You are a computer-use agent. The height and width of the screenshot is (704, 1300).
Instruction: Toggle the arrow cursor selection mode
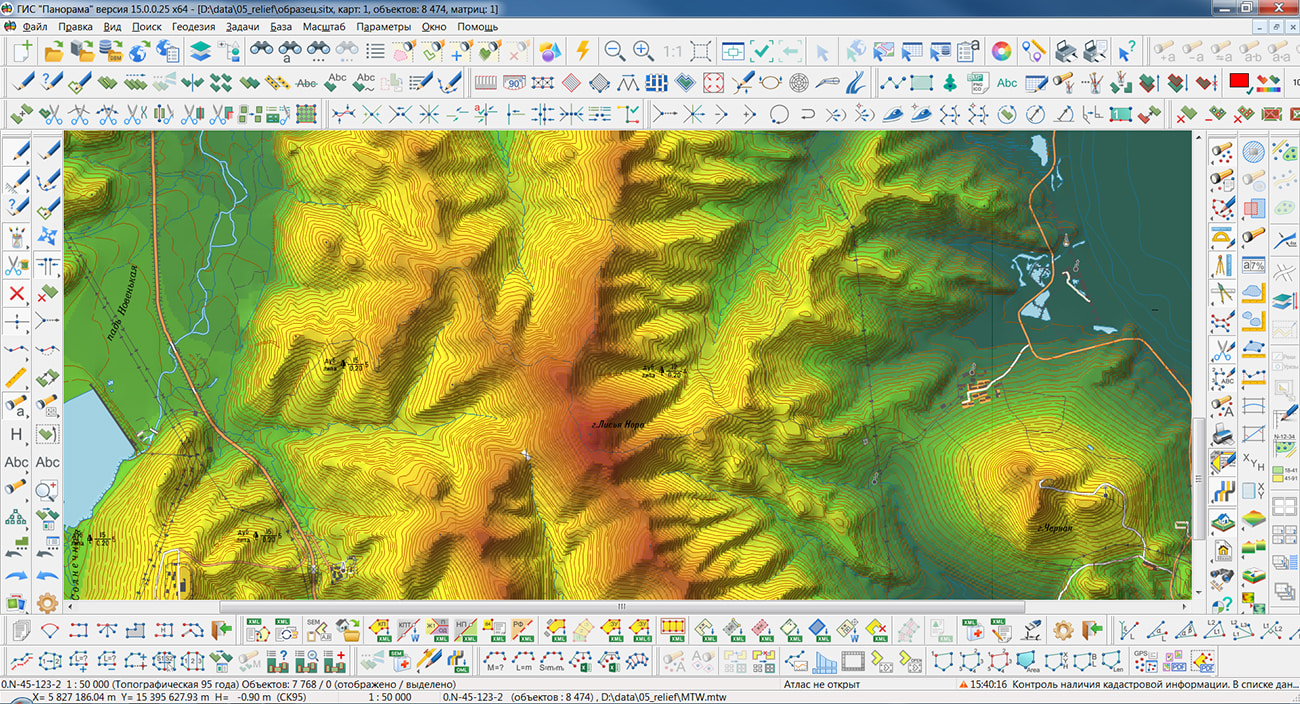822,50
